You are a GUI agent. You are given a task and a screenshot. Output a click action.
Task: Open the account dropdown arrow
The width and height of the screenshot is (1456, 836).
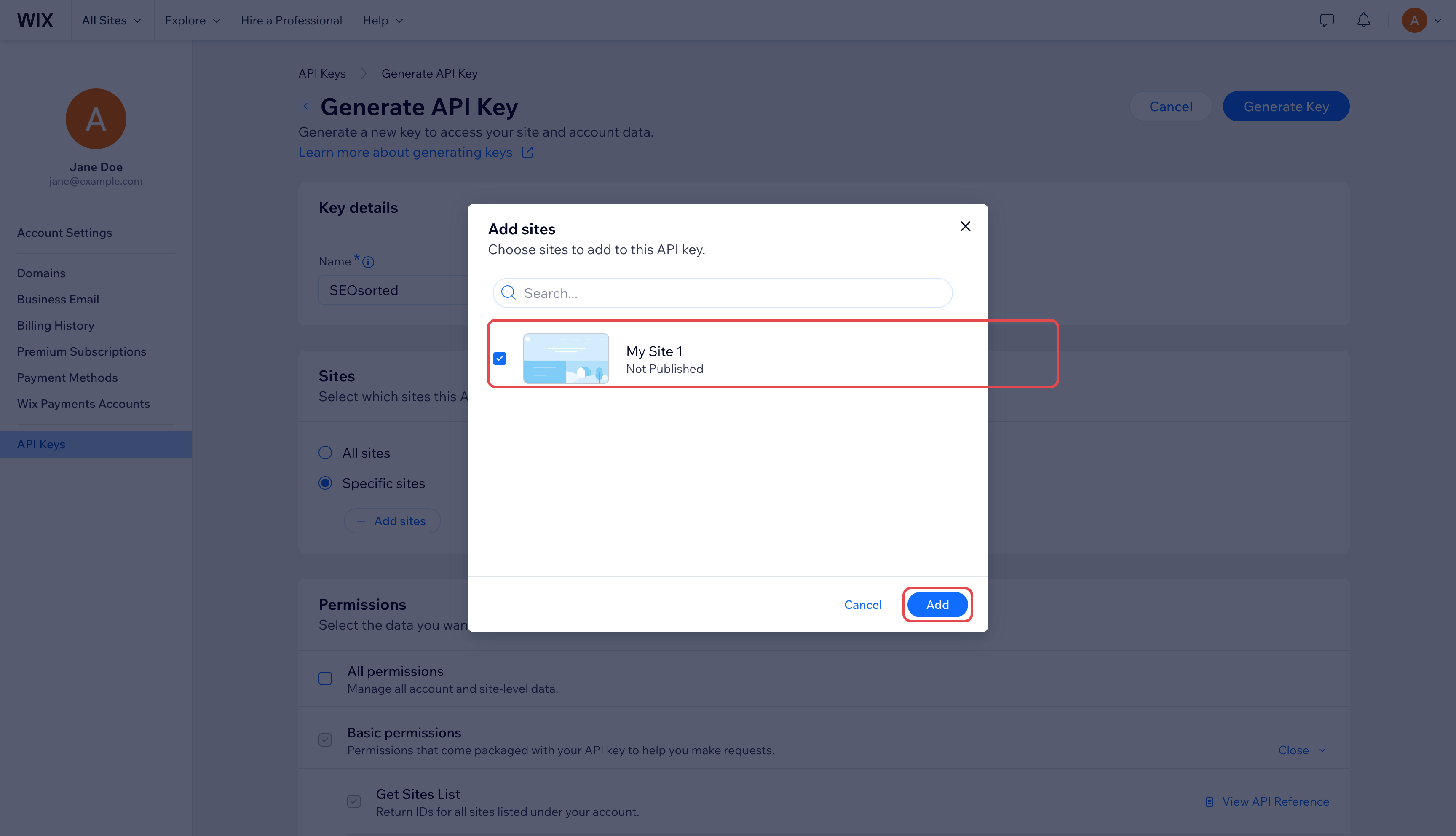(1437, 21)
